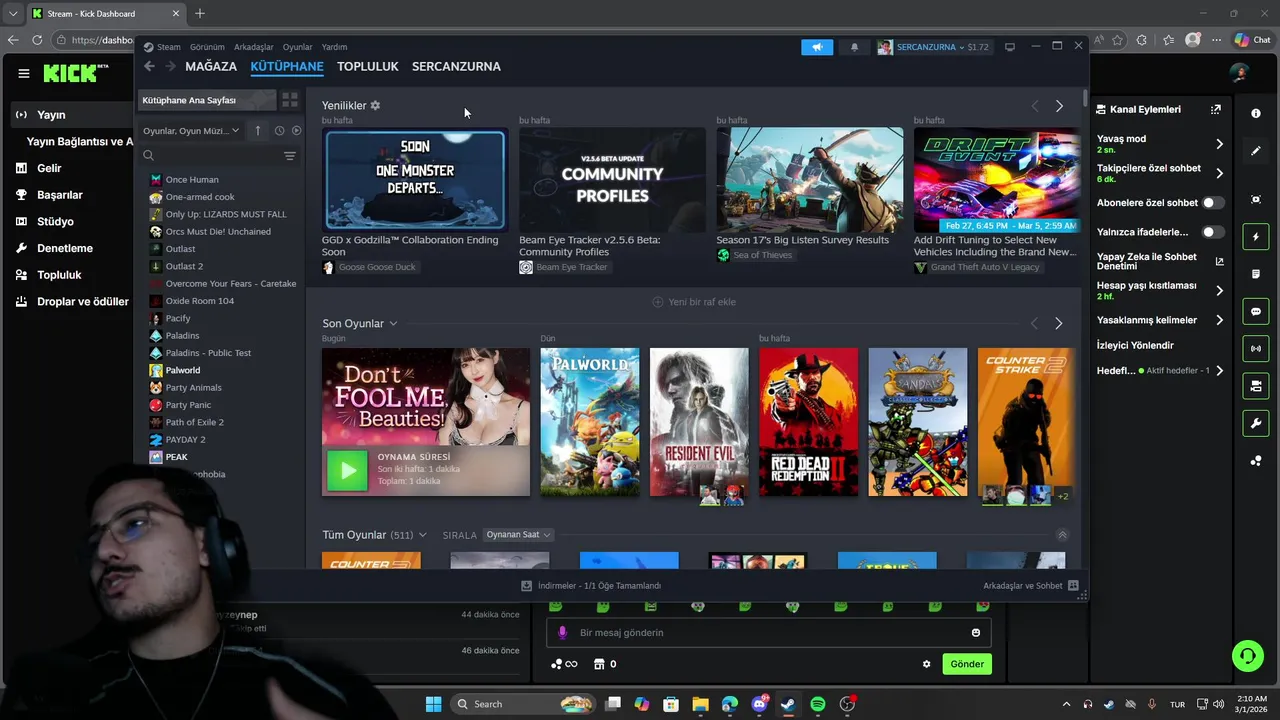Open Kick chat settings gear
This screenshot has width=1280, height=720.
click(x=926, y=664)
